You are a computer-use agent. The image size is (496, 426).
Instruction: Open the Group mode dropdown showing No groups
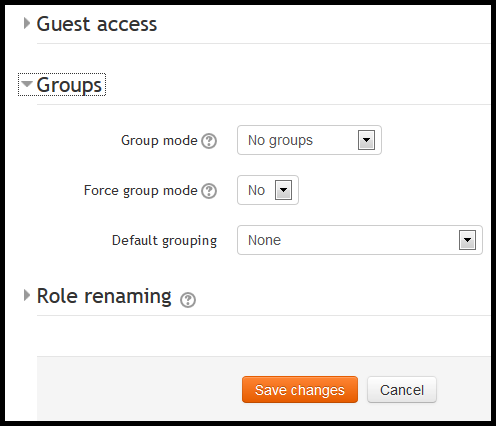pyautogui.click(x=309, y=140)
